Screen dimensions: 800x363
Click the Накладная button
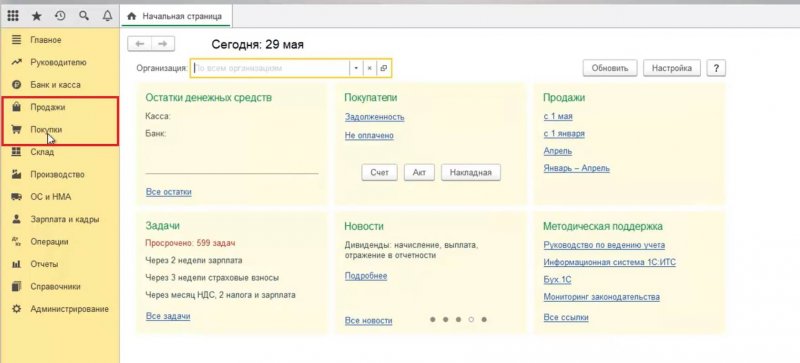[470, 173]
